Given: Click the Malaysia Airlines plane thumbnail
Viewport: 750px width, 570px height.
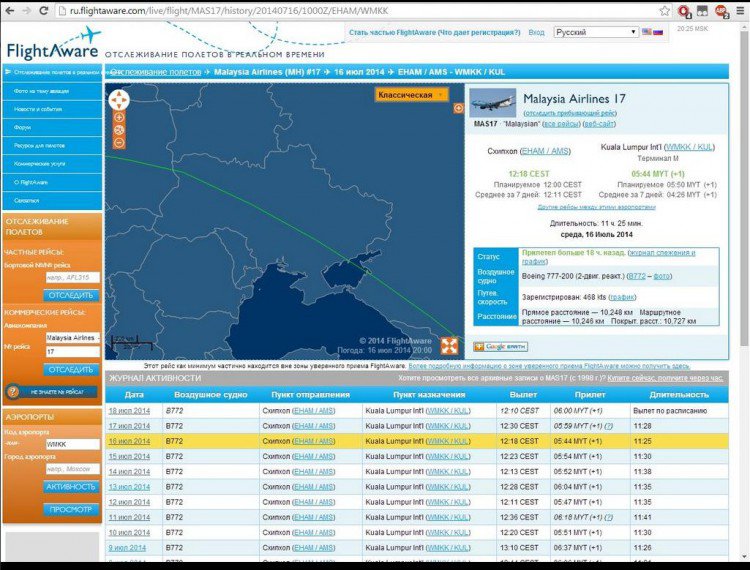Looking at the screenshot, I should click(x=492, y=103).
